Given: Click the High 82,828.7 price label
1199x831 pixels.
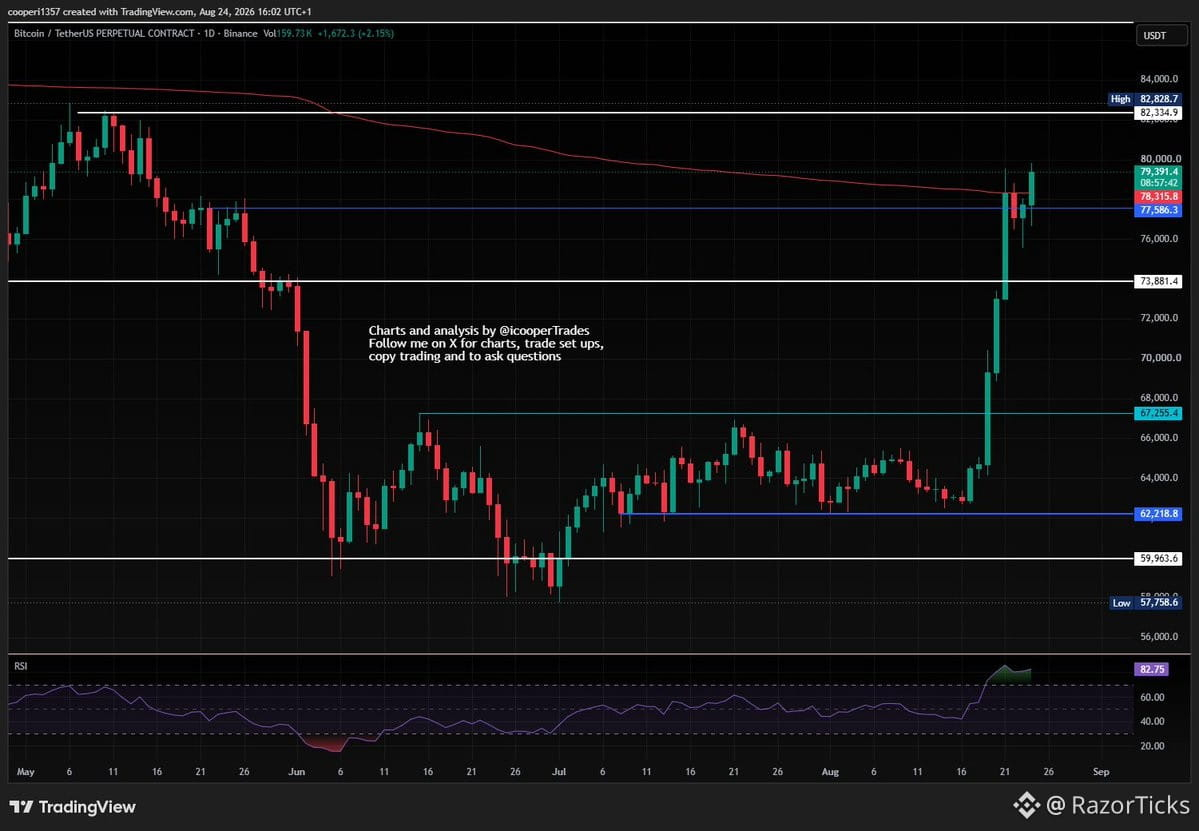Looking at the screenshot, I should [x=1145, y=99].
